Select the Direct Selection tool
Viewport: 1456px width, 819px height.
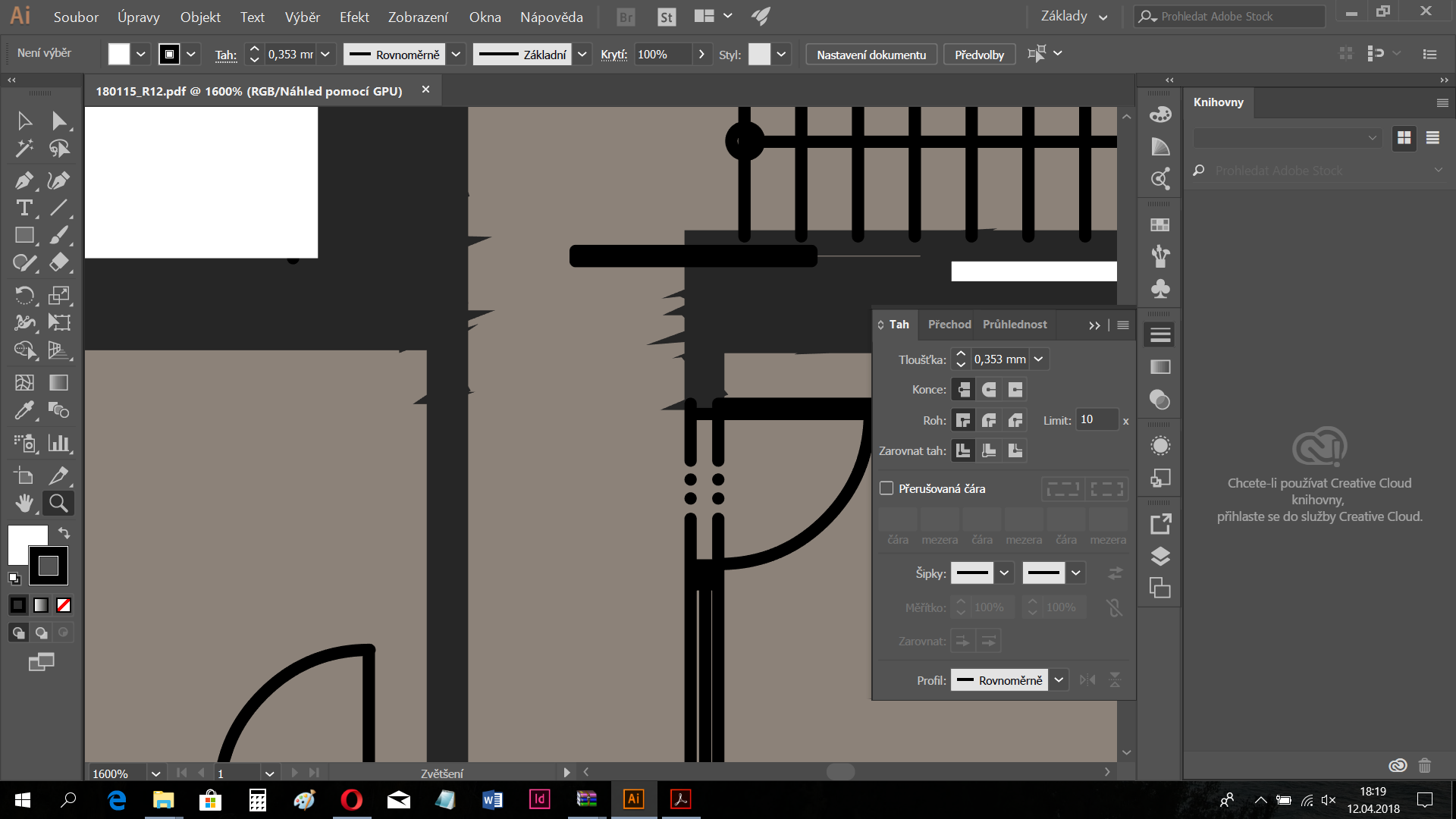[x=59, y=121]
